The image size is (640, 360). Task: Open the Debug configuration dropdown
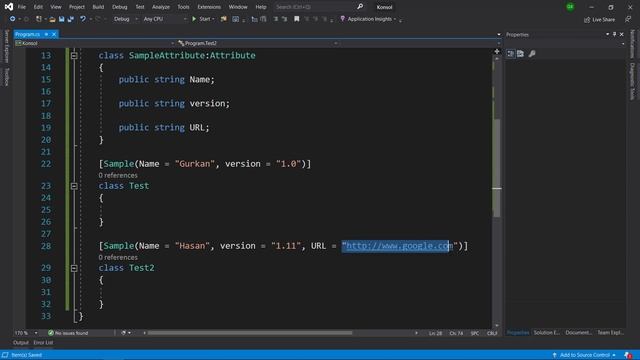point(125,19)
